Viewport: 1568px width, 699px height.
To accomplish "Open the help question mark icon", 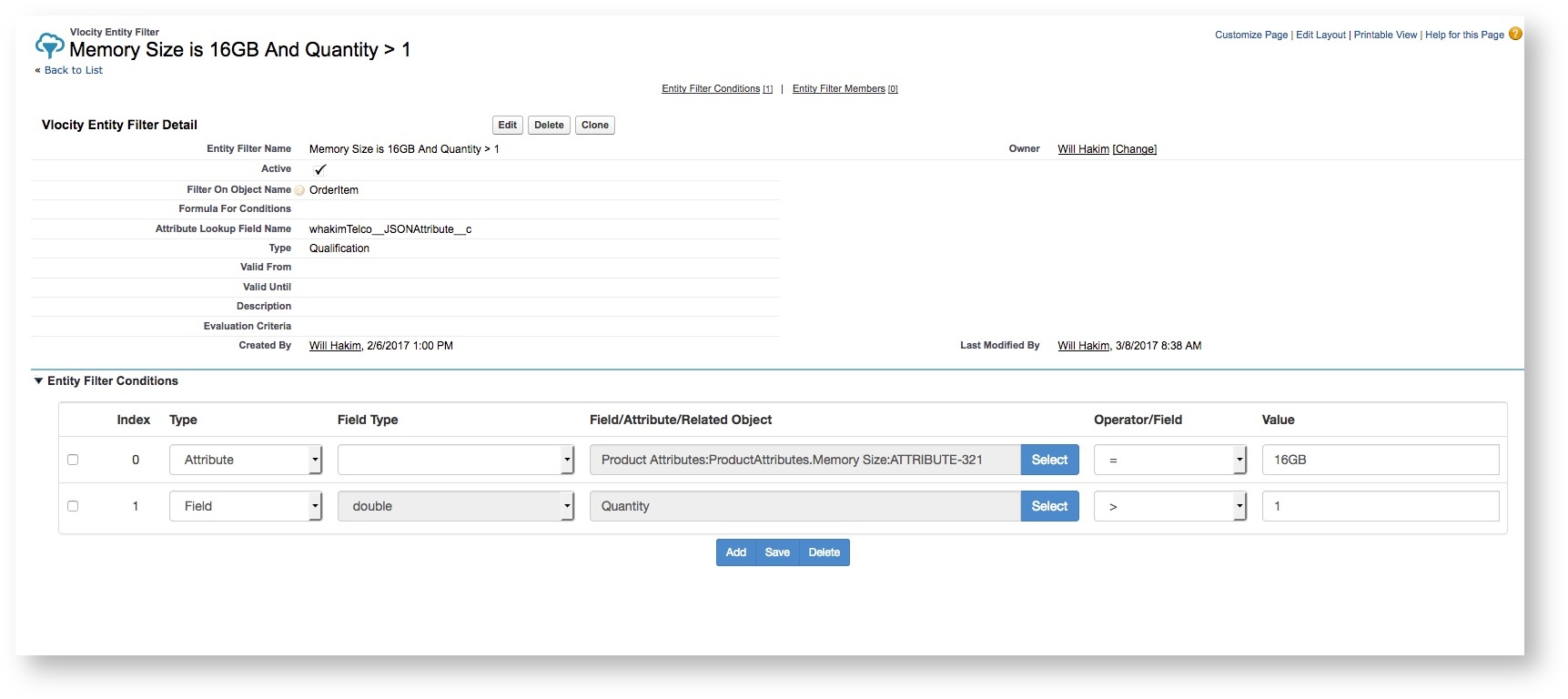I will (x=1515, y=34).
